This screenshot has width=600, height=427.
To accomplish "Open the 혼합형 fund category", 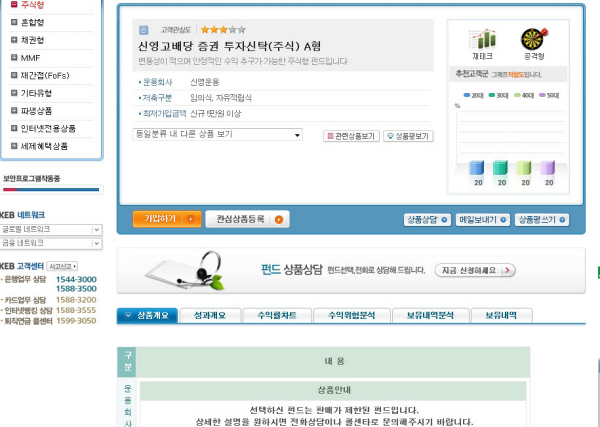I will point(33,22).
